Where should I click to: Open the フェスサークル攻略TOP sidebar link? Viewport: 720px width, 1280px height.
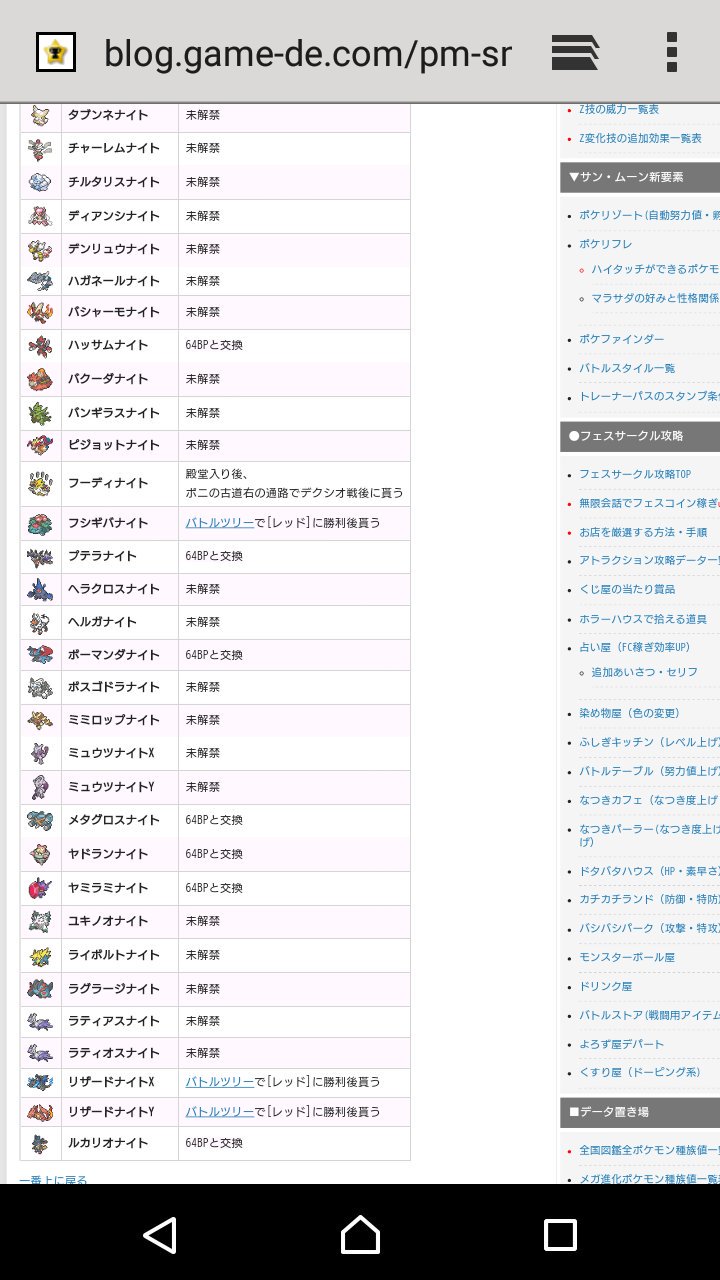pos(635,474)
